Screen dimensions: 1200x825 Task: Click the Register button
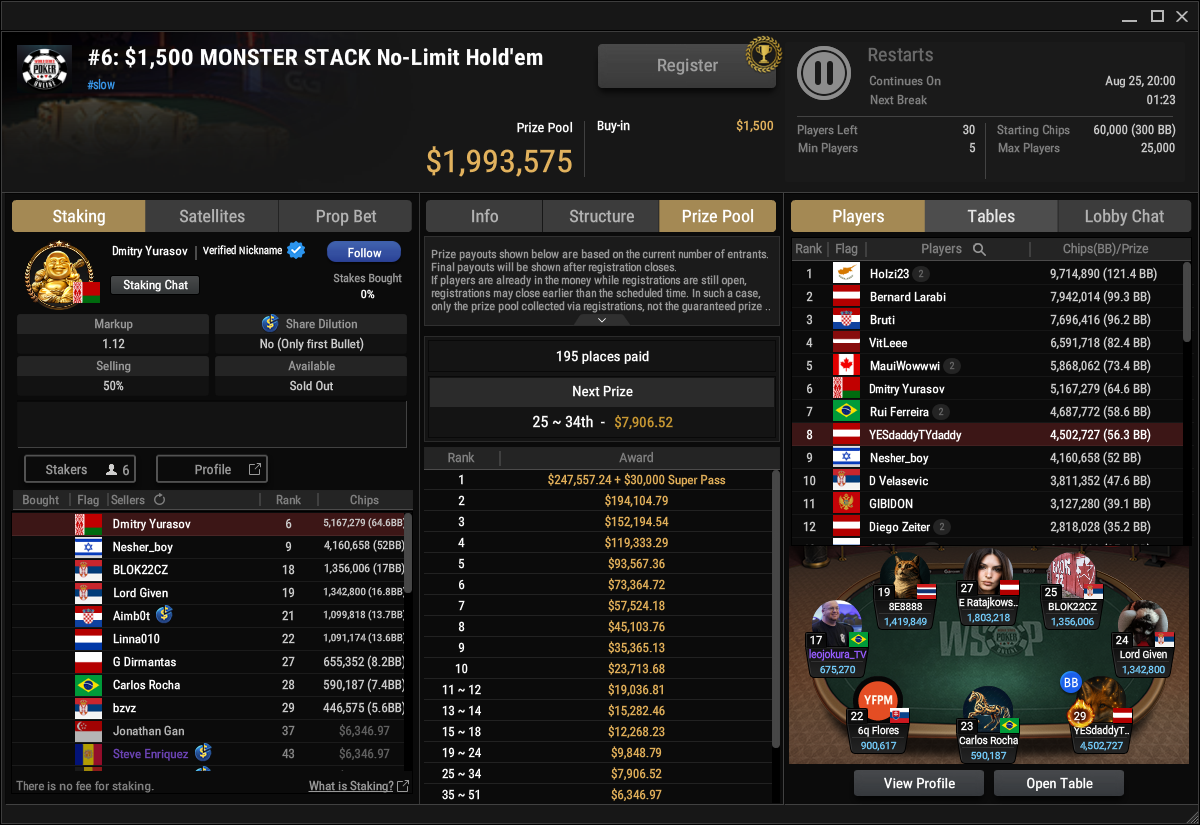tap(687, 66)
